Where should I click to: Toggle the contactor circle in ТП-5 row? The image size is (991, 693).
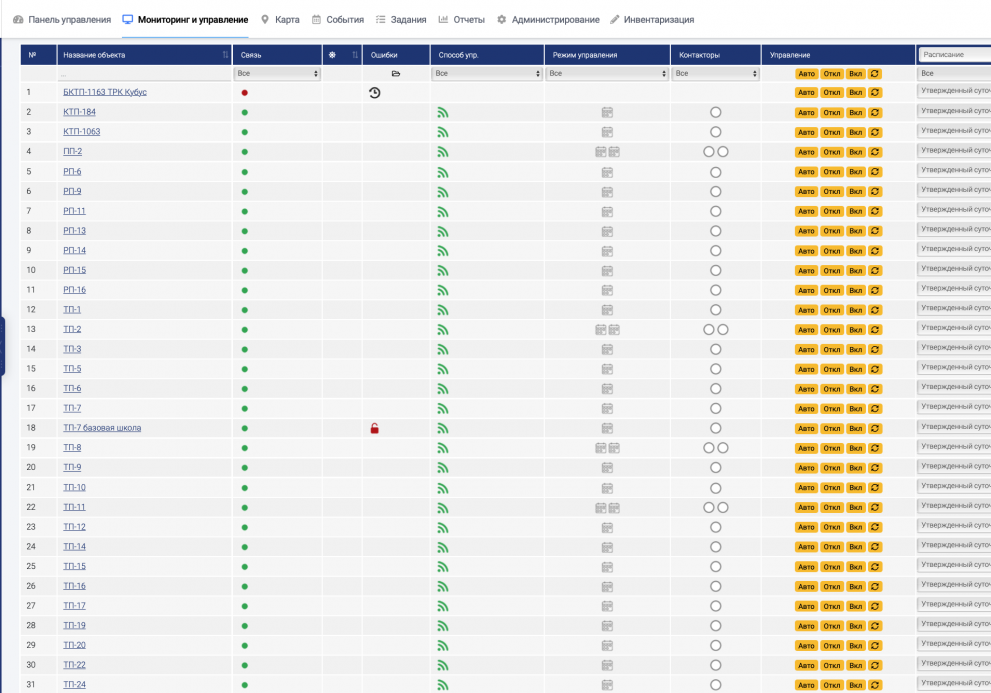pos(715,369)
